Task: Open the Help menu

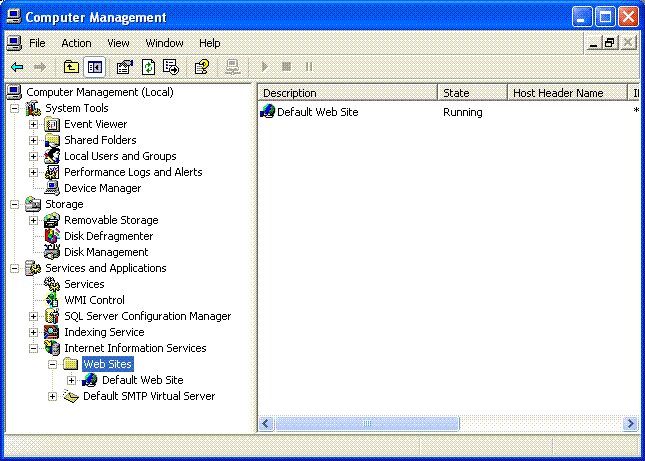Action: click(209, 43)
